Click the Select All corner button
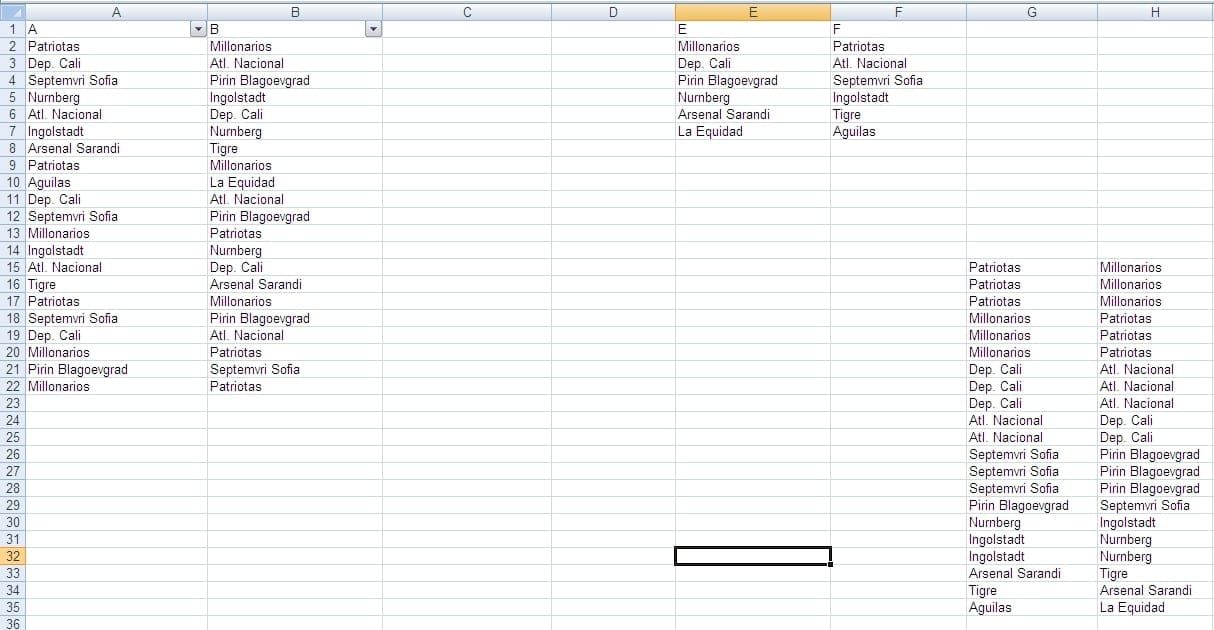Screen dimensions: 1214x630 click(x=12, y=12)
